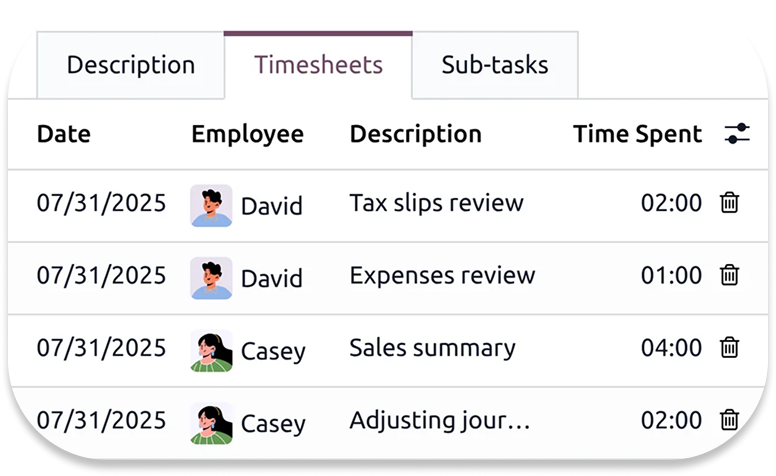Delete the Tax slips review timesheet entry
This screenshot has height=476, width=776.
730,203
